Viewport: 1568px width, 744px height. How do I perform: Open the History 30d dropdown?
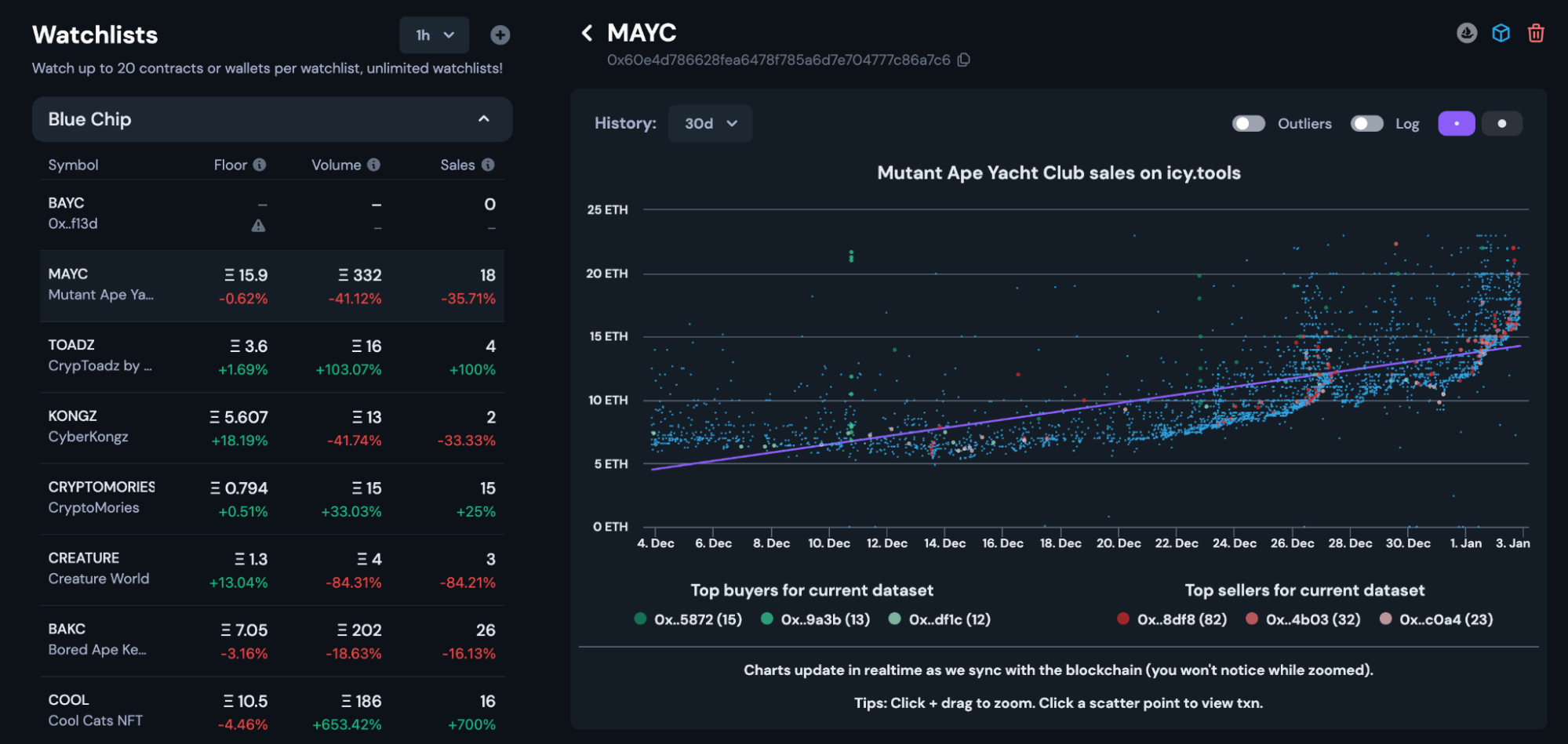pyautogui.click(x=710, y=123)
